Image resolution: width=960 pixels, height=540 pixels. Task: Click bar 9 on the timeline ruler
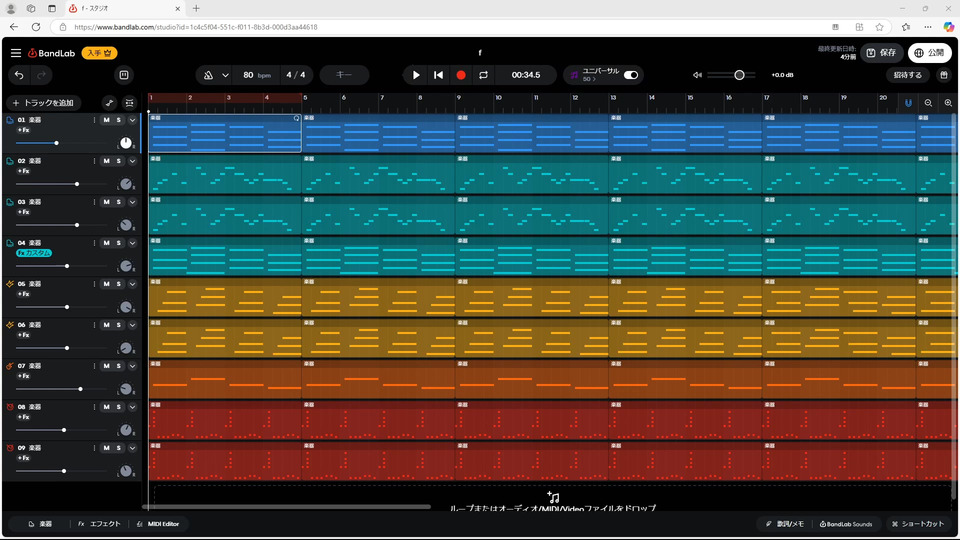[x=459, y=98]
